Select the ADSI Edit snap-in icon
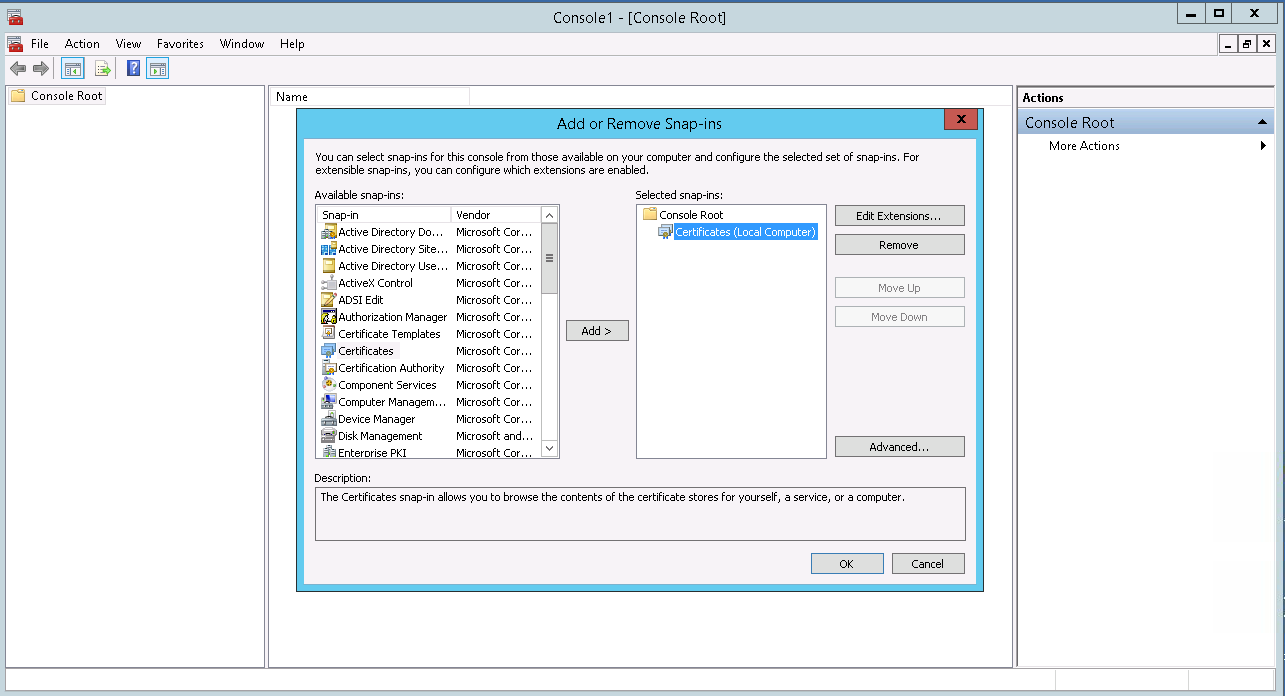1285x696 pixels. [329, 300]
